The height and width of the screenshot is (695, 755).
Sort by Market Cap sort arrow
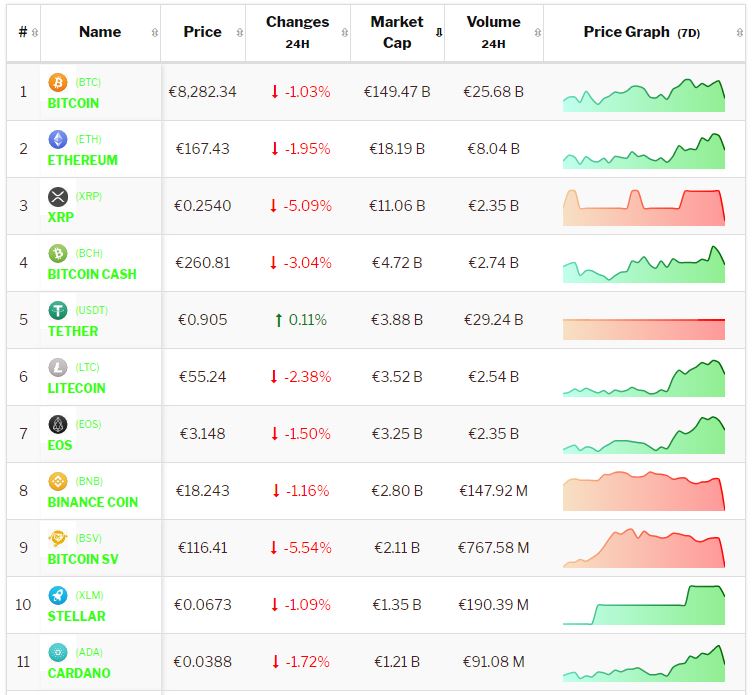pos(438,32)
